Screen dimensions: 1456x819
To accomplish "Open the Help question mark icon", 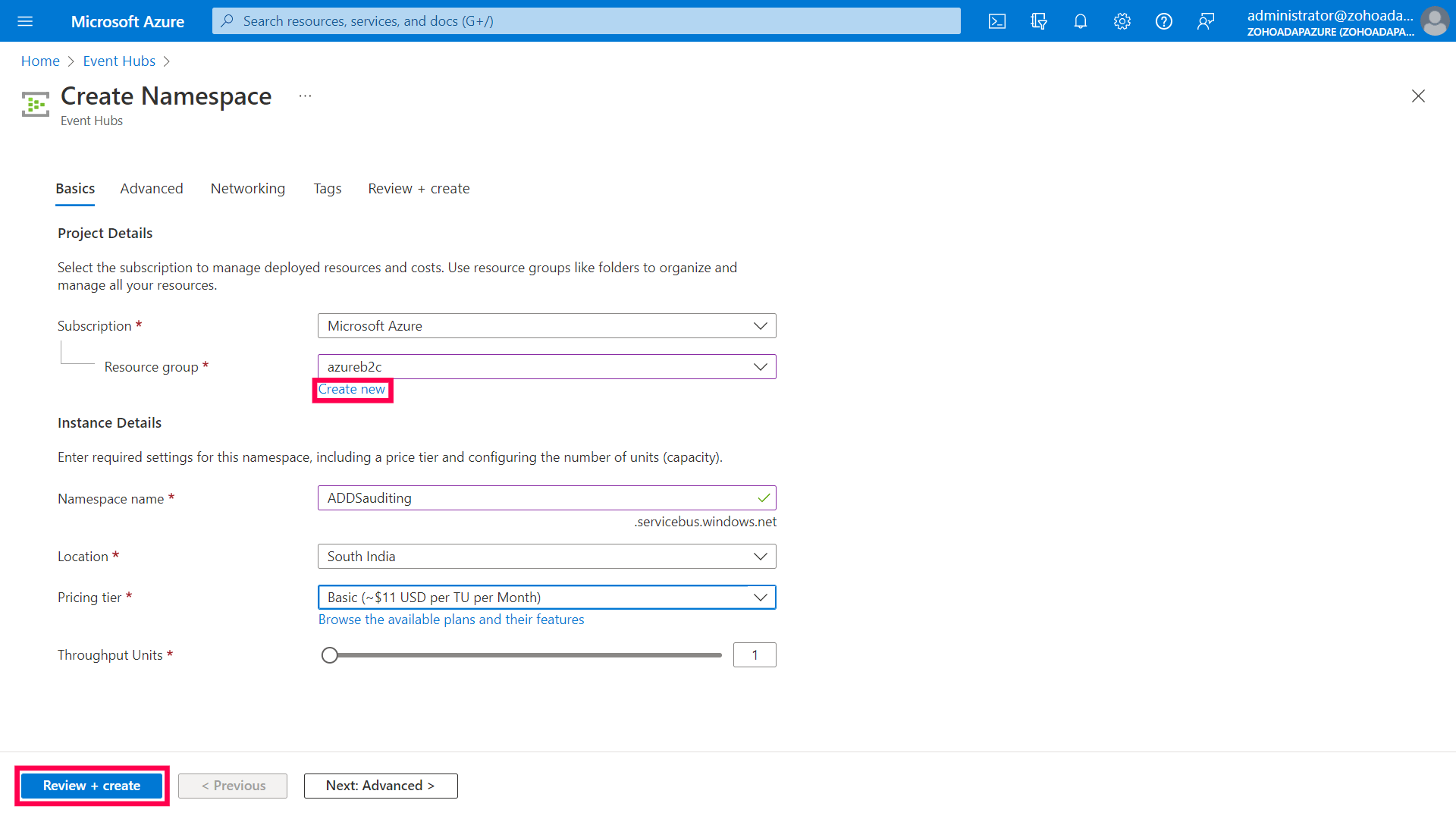I will point(1164,21).
